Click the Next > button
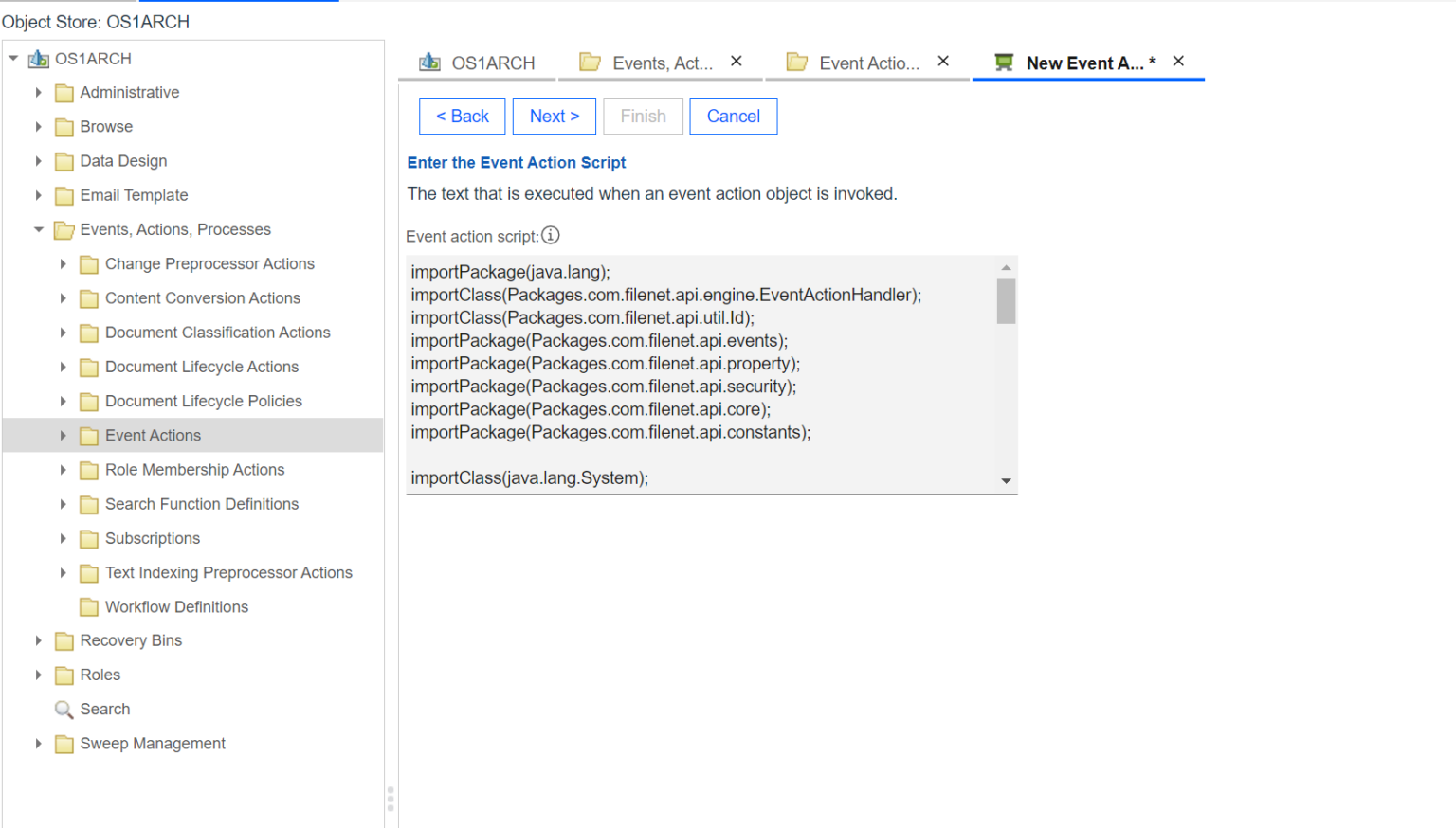Screen dimensions: 1456x828 point(554,116)
